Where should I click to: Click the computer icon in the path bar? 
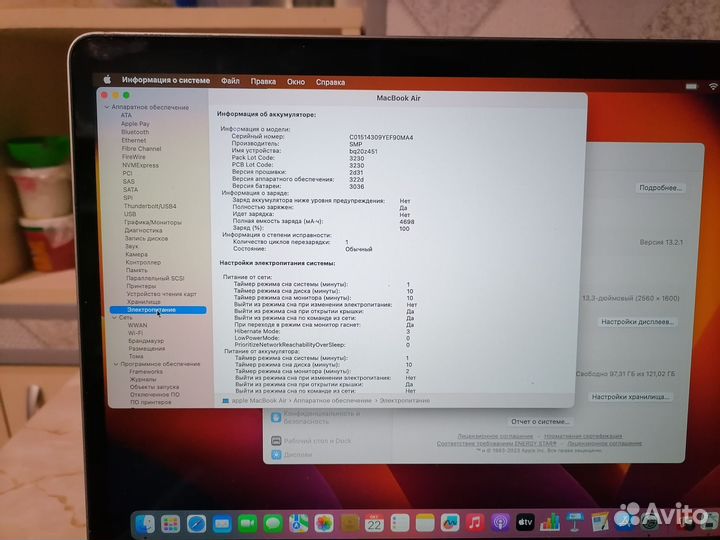coord(225,401)
